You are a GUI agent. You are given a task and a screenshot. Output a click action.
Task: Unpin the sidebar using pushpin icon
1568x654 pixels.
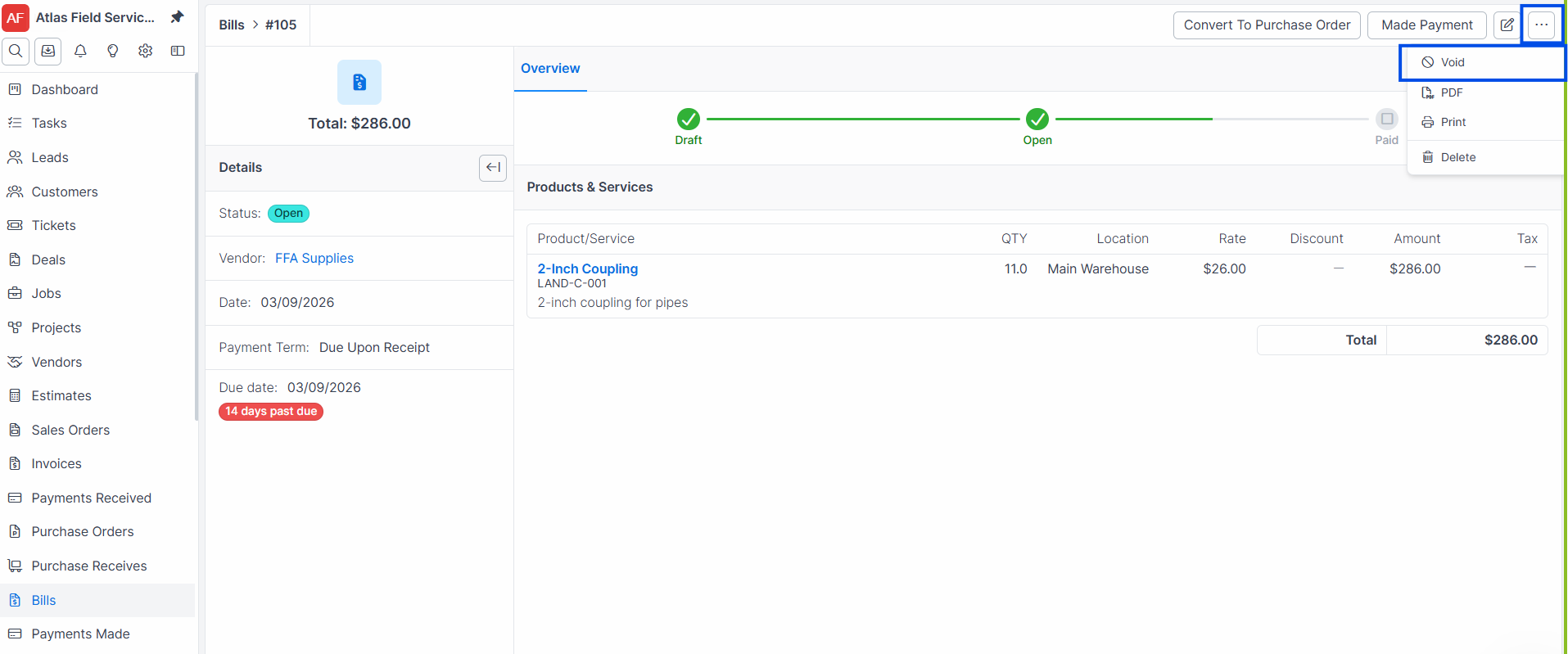click(177, 17)
